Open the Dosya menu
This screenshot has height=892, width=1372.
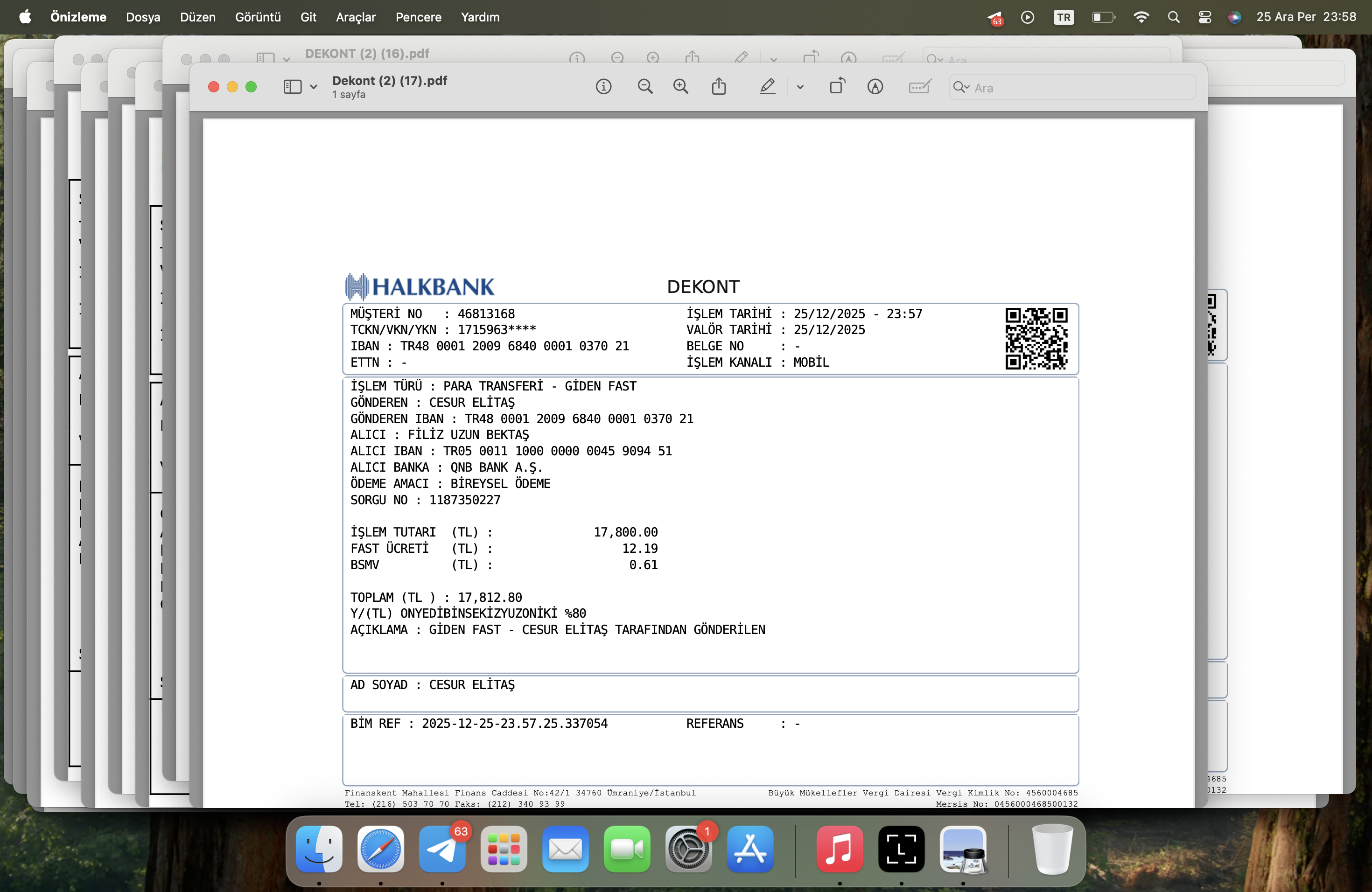[143, 17]
